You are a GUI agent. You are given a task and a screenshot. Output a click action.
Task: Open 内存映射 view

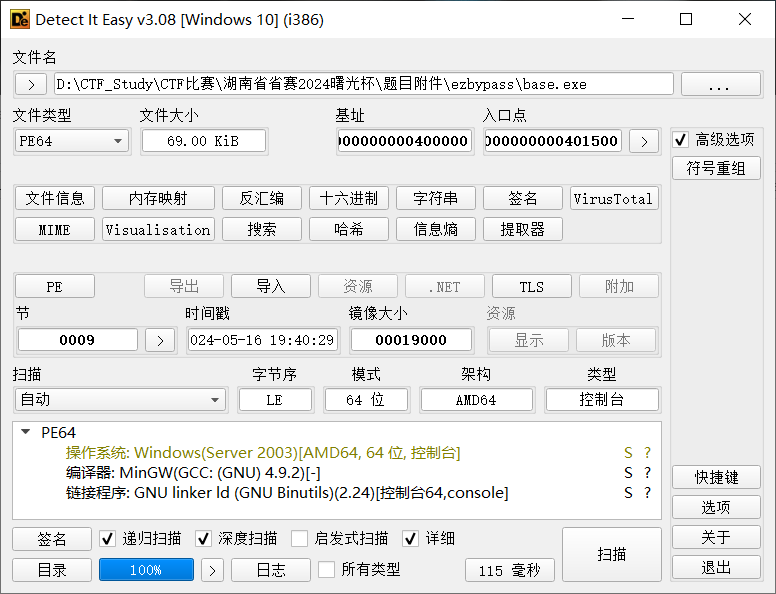pyautogui.click(x=158, y=198)
